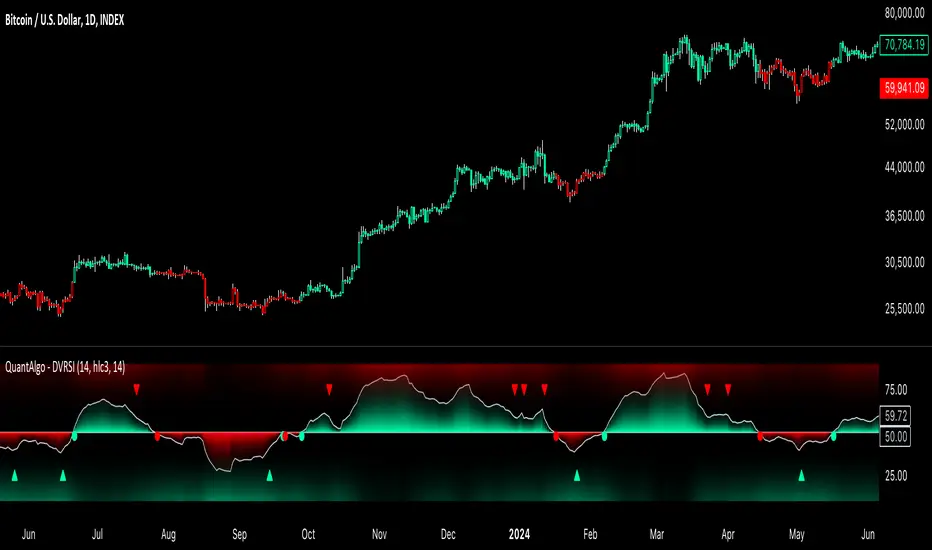This screenshot has width=932, height=550.
Task: Click the Dec label on time axis
Action: click(x=448, y=534)
